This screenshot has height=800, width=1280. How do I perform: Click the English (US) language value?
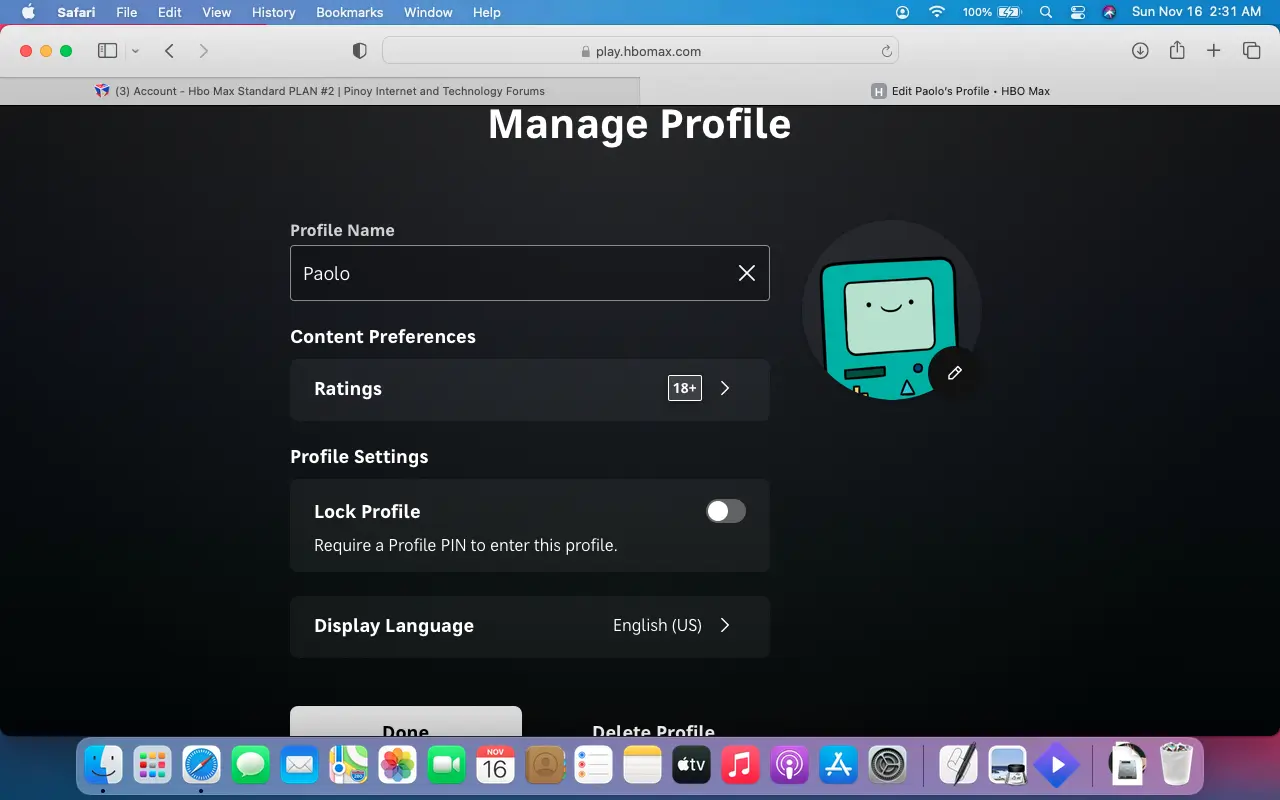coord(657,625)
